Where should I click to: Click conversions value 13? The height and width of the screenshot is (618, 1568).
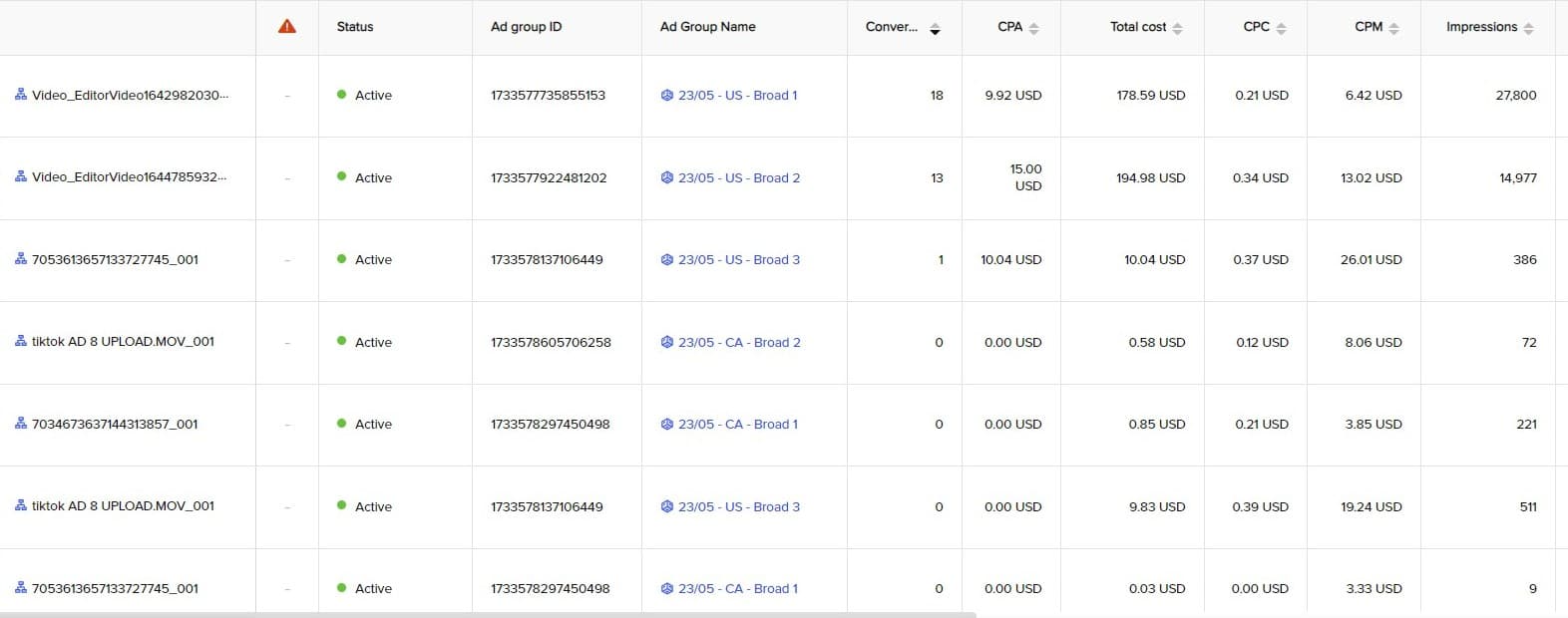coord(937,177)
